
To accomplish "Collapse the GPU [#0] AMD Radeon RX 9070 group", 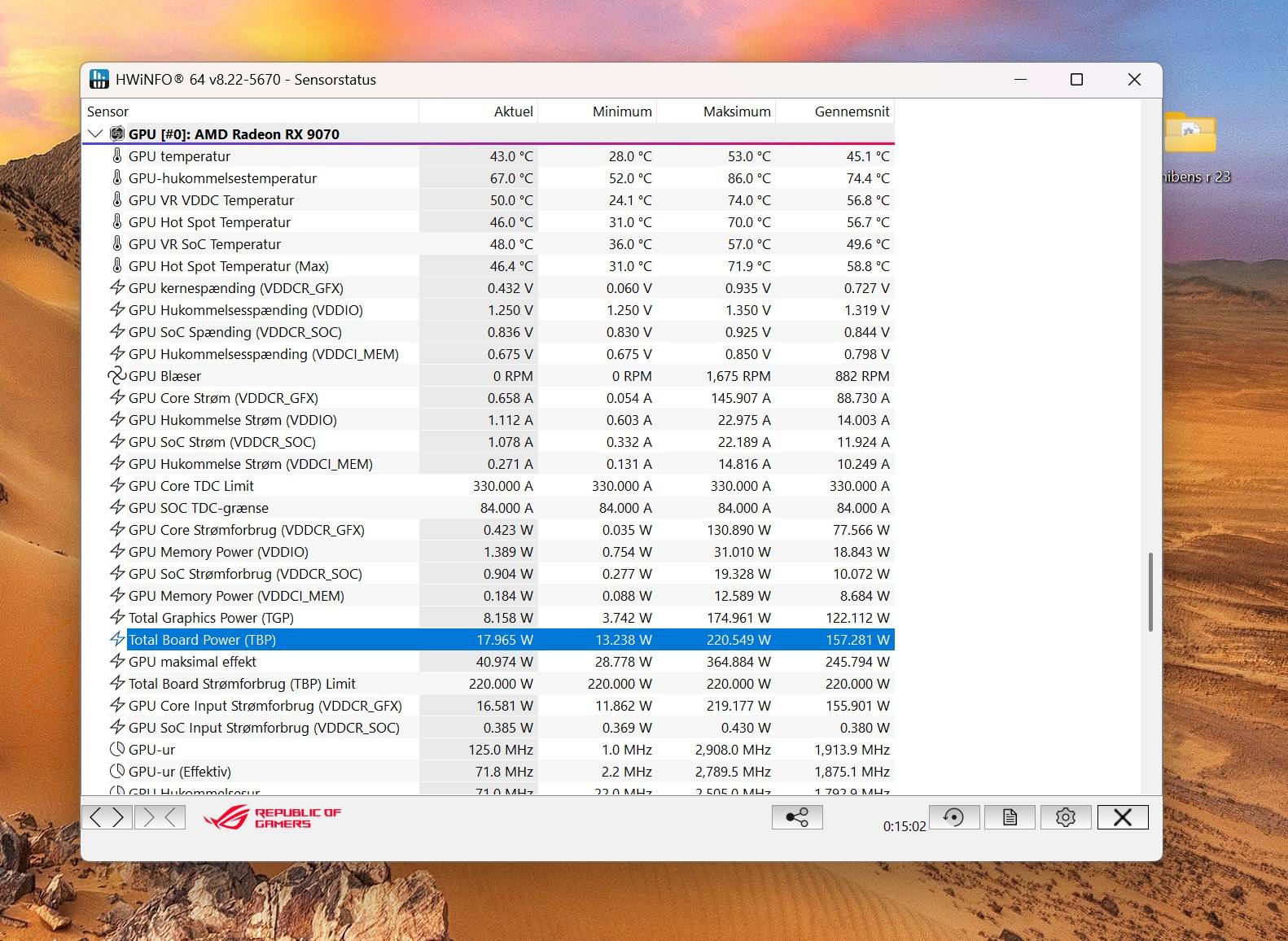I will (x=95, y=133).
